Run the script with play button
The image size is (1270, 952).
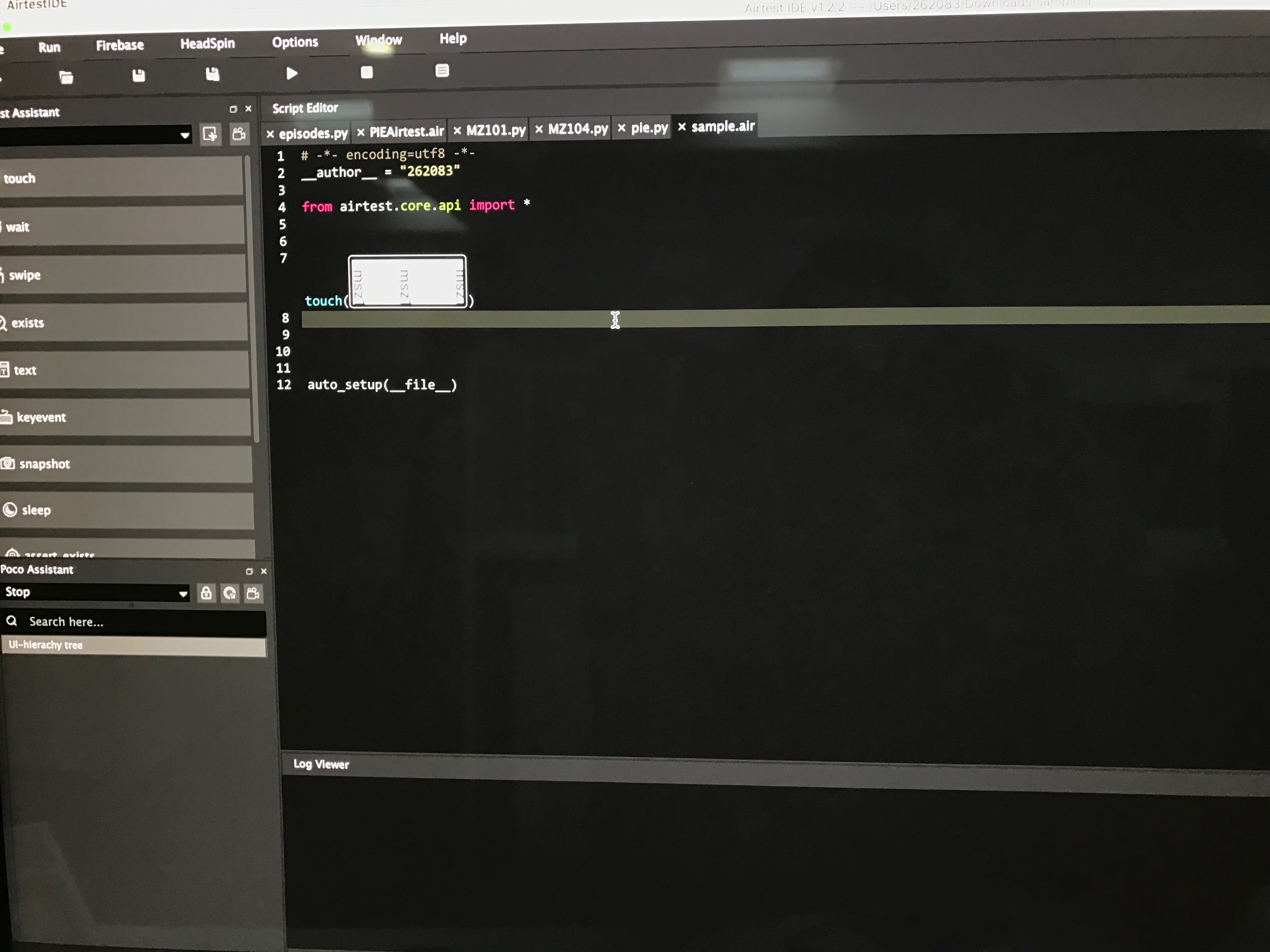click(x=292, y=73)
